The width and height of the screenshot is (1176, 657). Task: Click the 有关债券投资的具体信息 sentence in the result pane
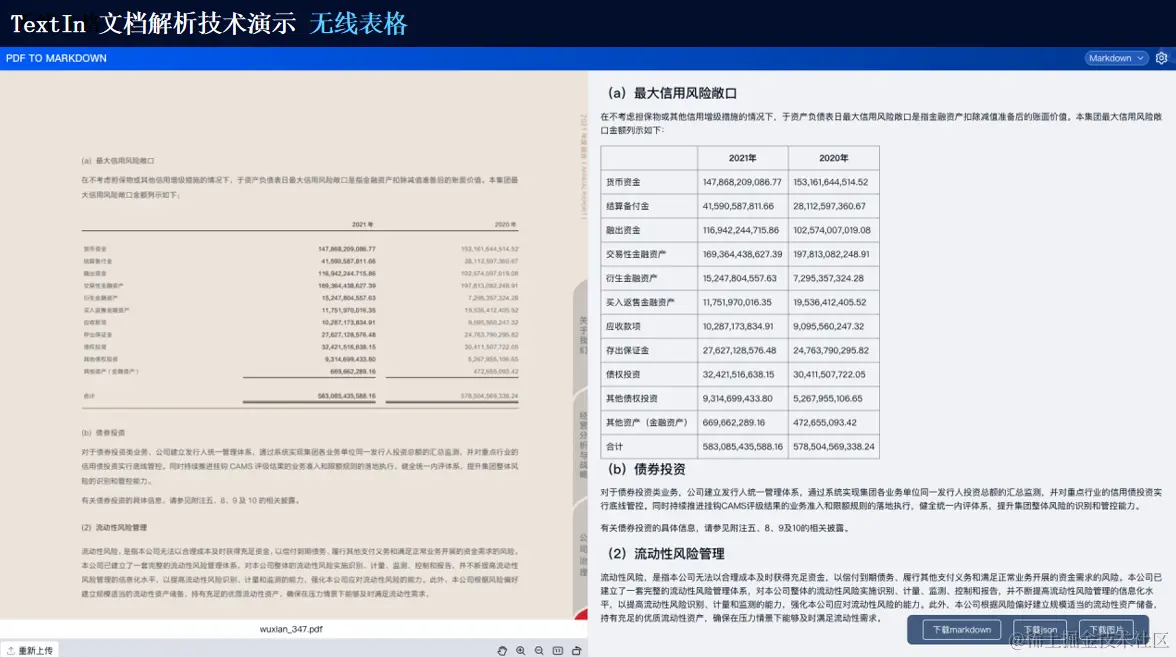(724, 528)
